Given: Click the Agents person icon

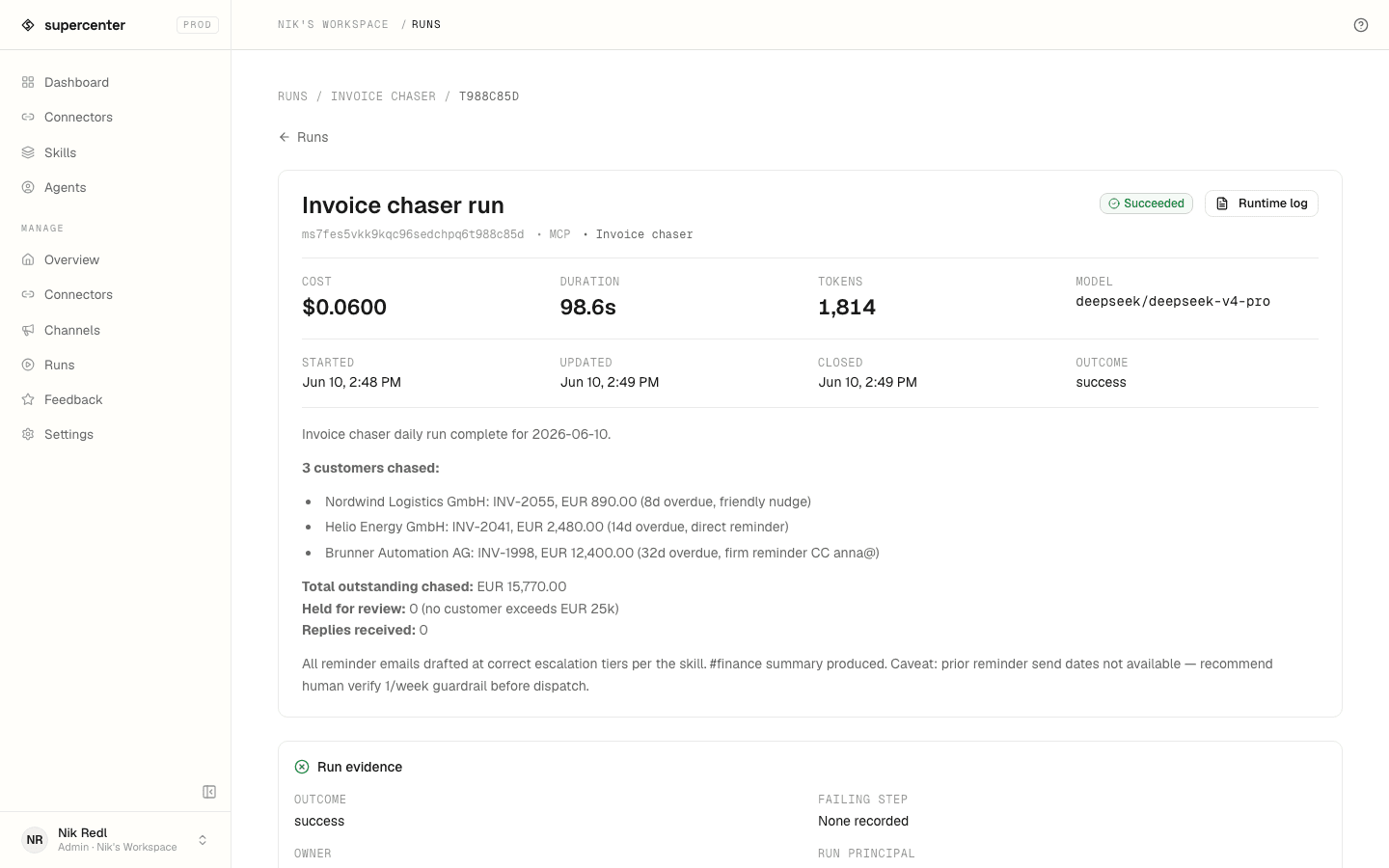Looking at the screenshot, I should pyautogui.click(x=28, y=187).
